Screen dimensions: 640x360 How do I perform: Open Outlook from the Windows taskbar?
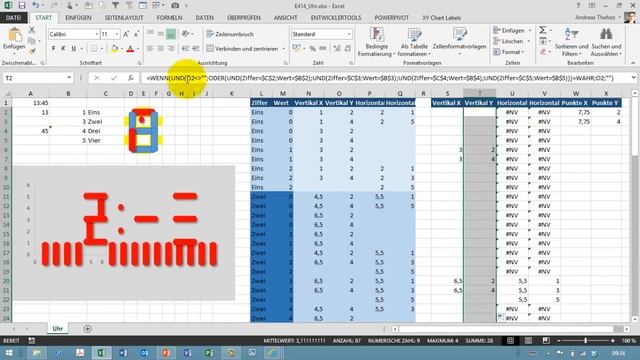[144, 353]
